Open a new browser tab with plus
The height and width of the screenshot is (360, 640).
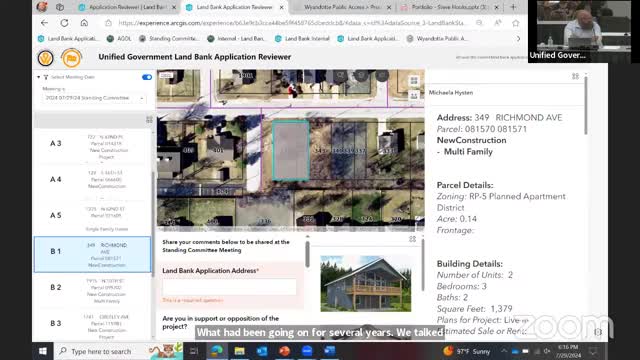click(513, 7)
